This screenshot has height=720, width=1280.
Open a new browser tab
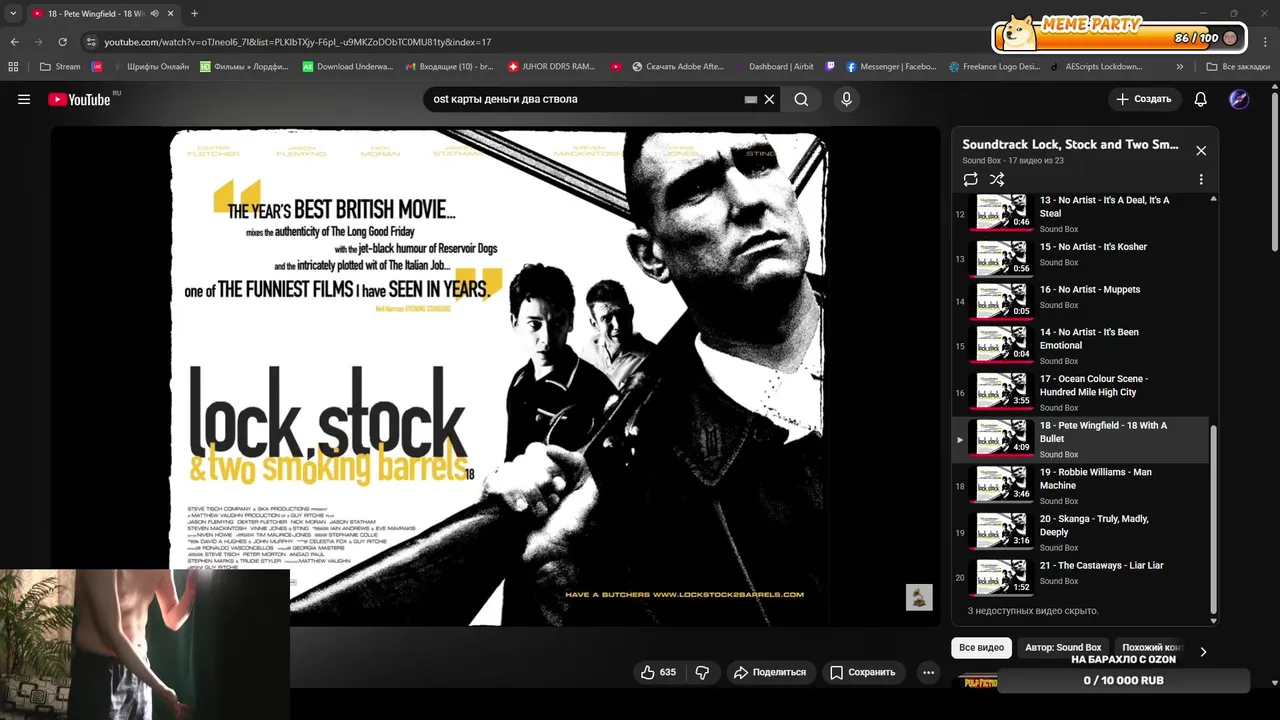tap(194, 14)
